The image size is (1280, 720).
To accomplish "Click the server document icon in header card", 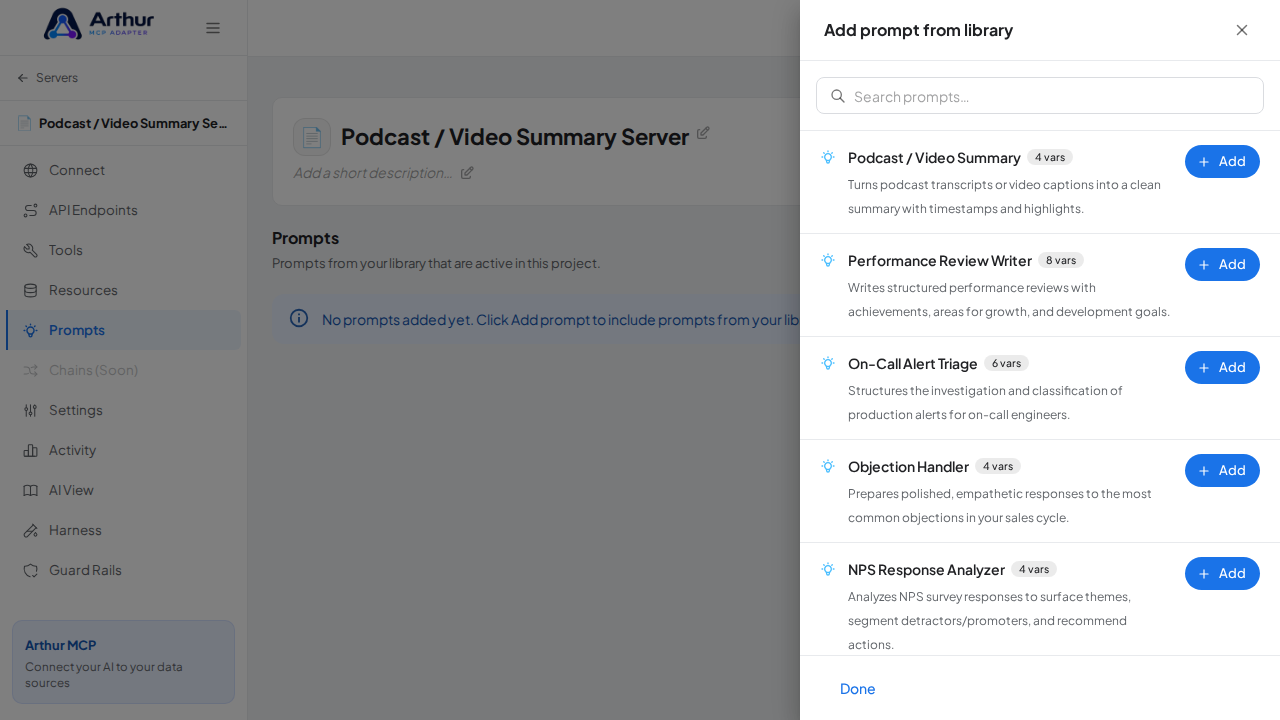I will tap(312, 137).
